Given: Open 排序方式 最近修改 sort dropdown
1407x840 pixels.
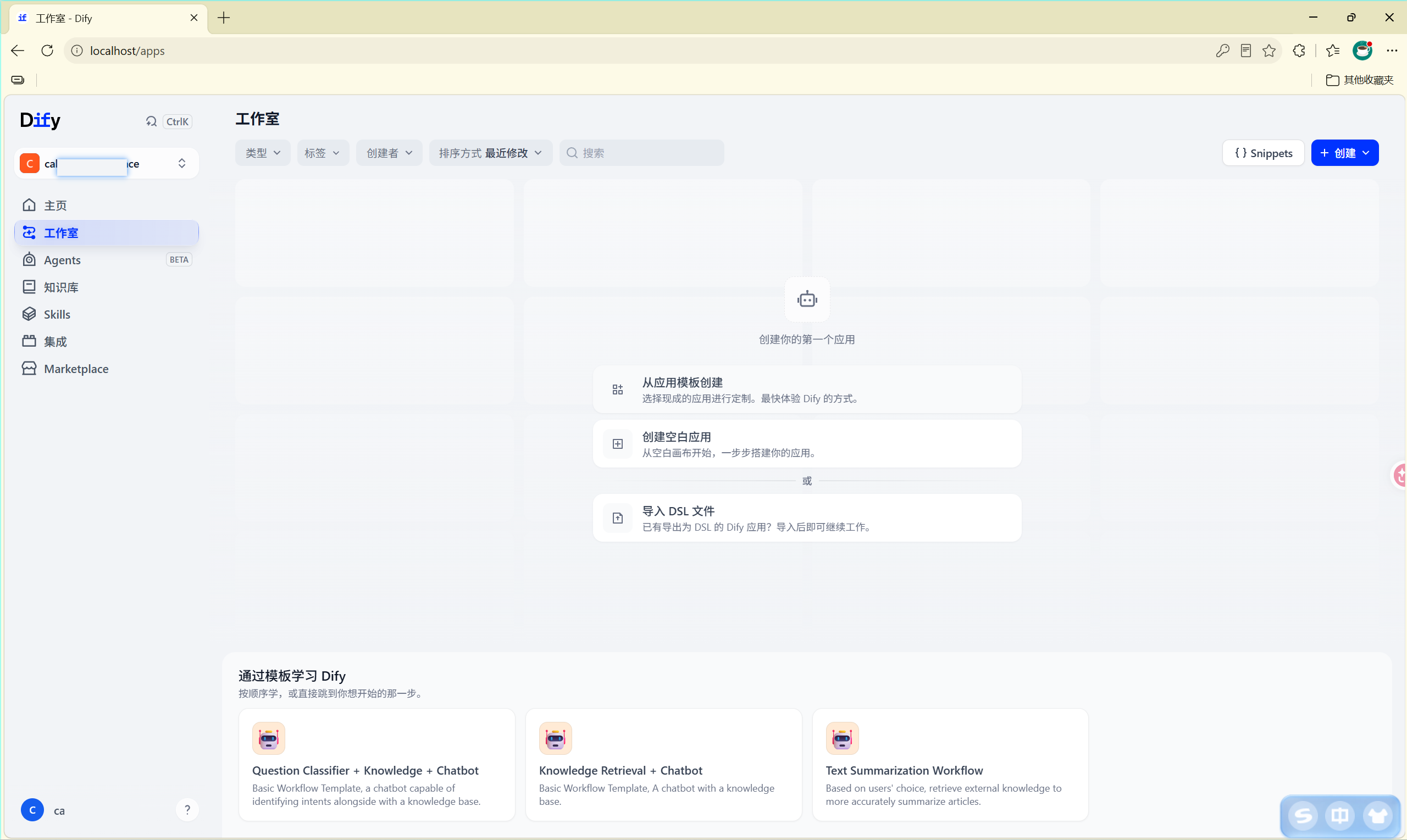Looking at the screenshot, I should point(490,153).
